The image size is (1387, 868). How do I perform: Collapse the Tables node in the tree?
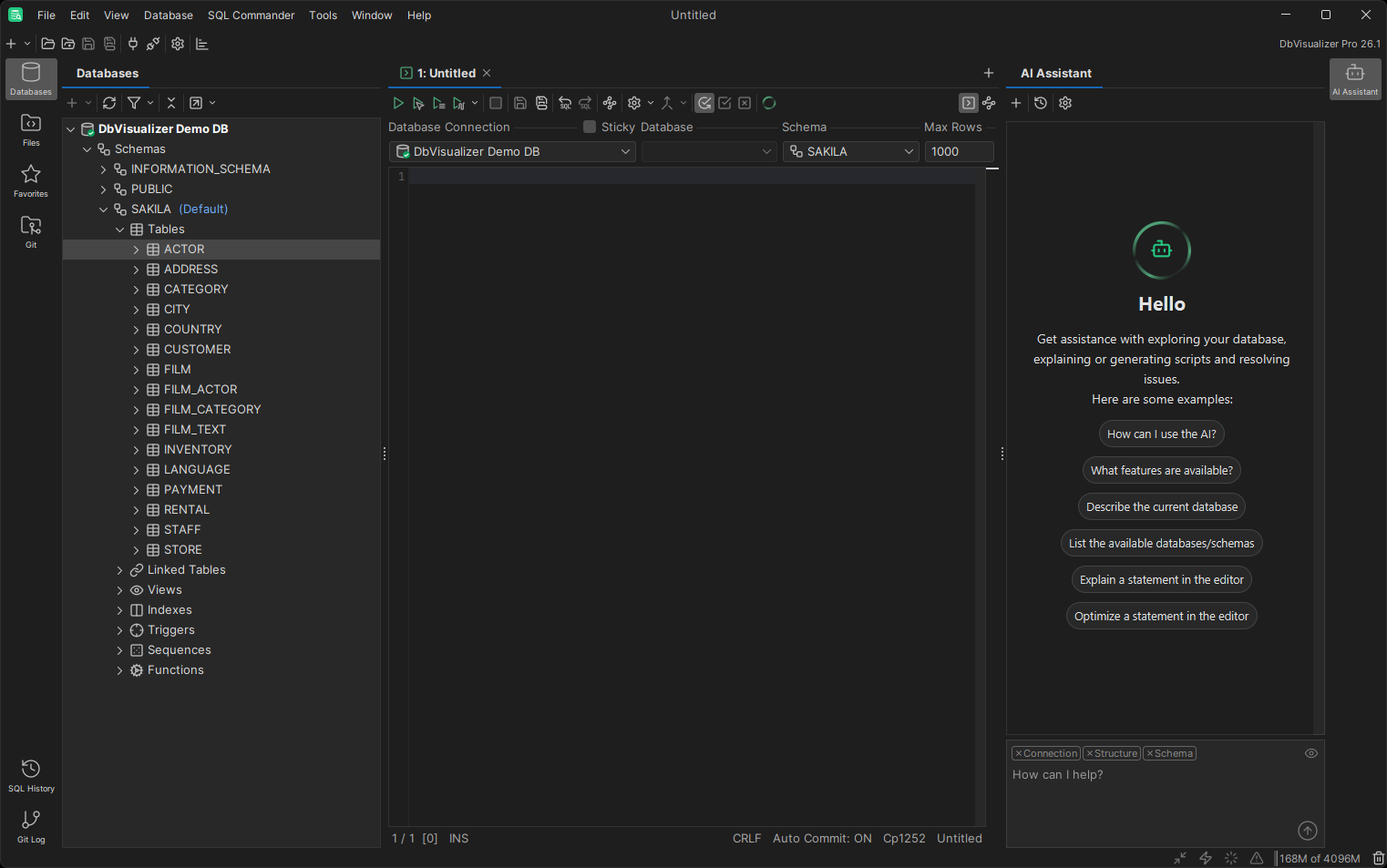pos(119,229)
